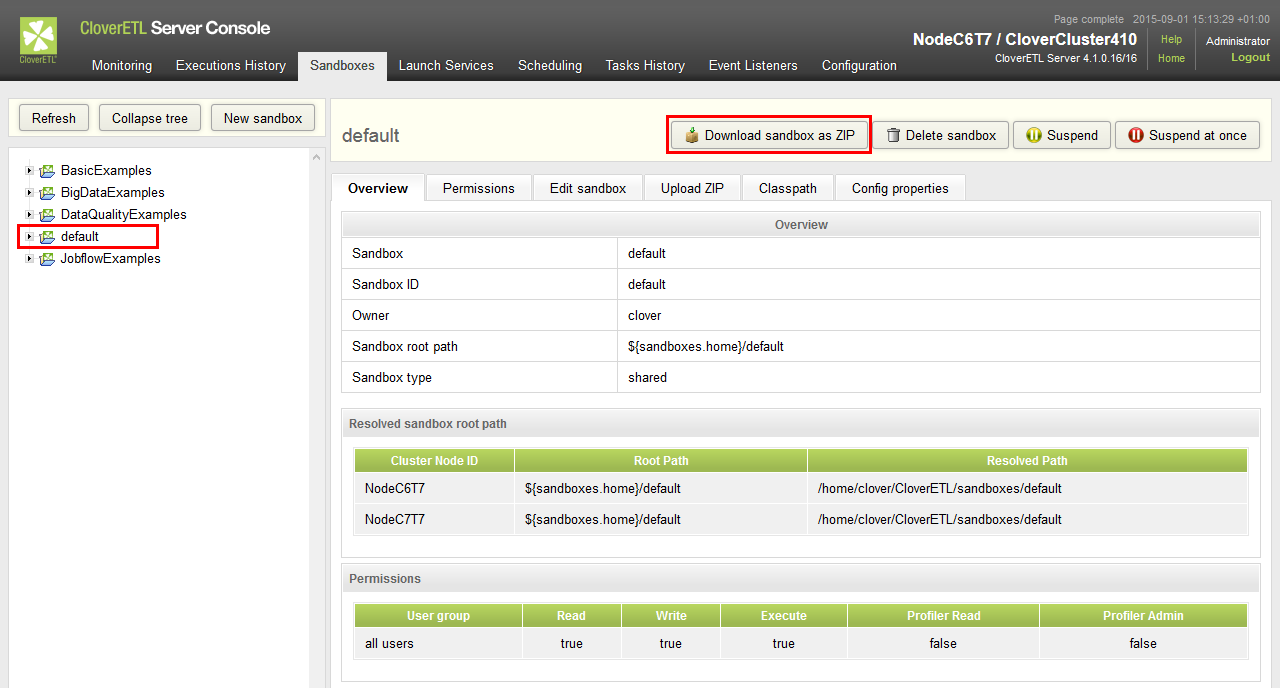Click Suspend at once button
Viewport: 1280px width, 688px height.
1187,135
